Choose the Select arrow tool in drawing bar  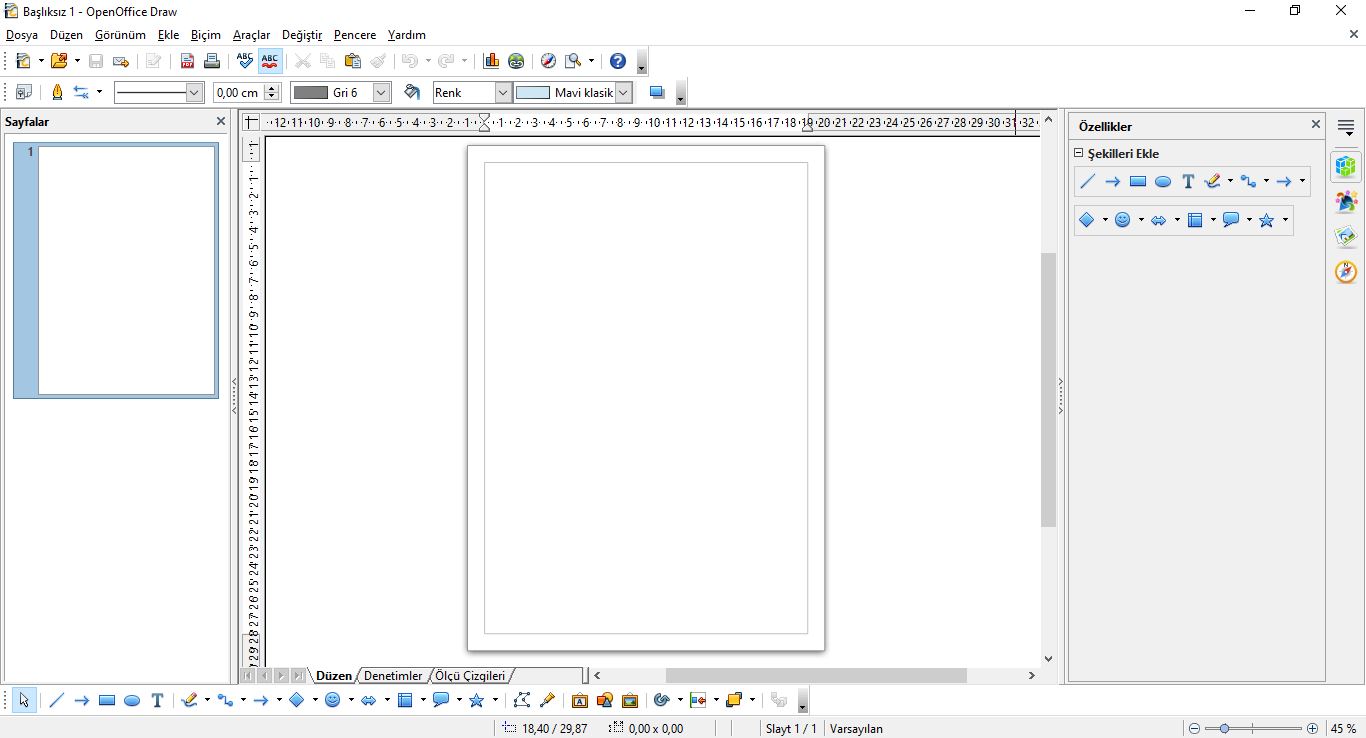[x=24, y=700]
